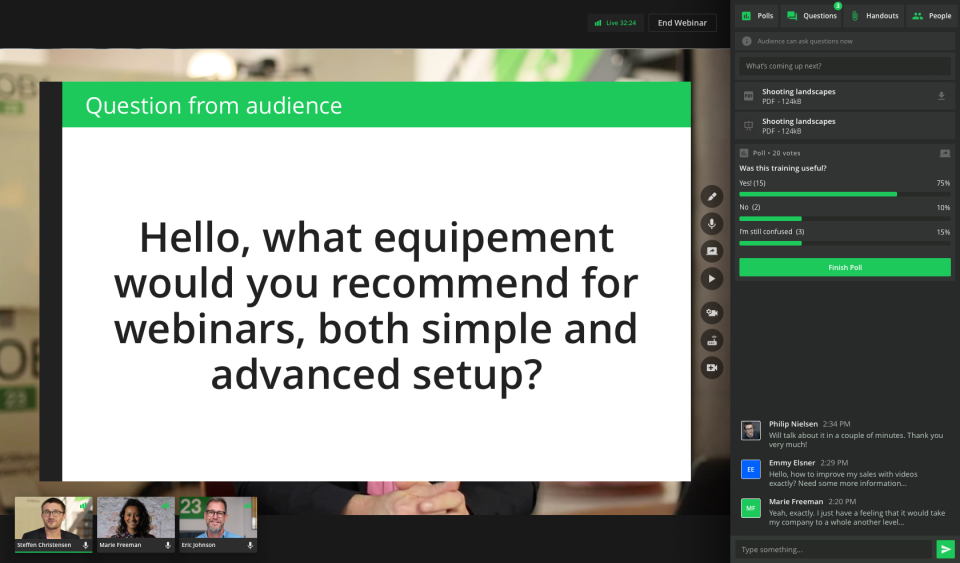Open the Questions tab

click(x=811, y=16)
